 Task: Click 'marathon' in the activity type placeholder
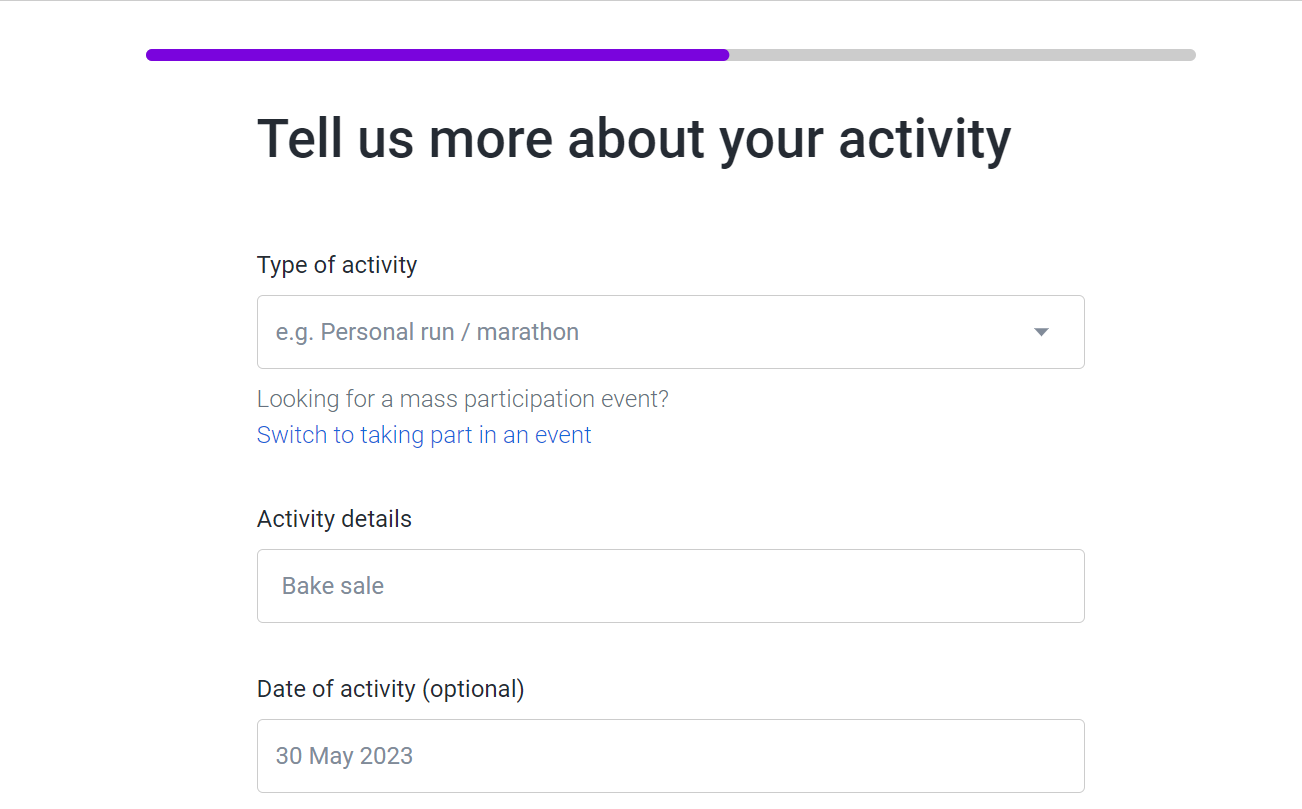527,332
